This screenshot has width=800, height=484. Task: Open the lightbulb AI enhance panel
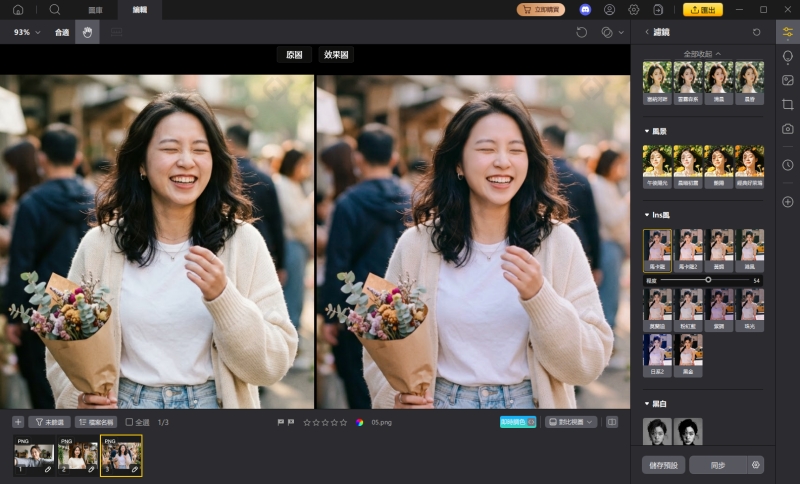788,57
